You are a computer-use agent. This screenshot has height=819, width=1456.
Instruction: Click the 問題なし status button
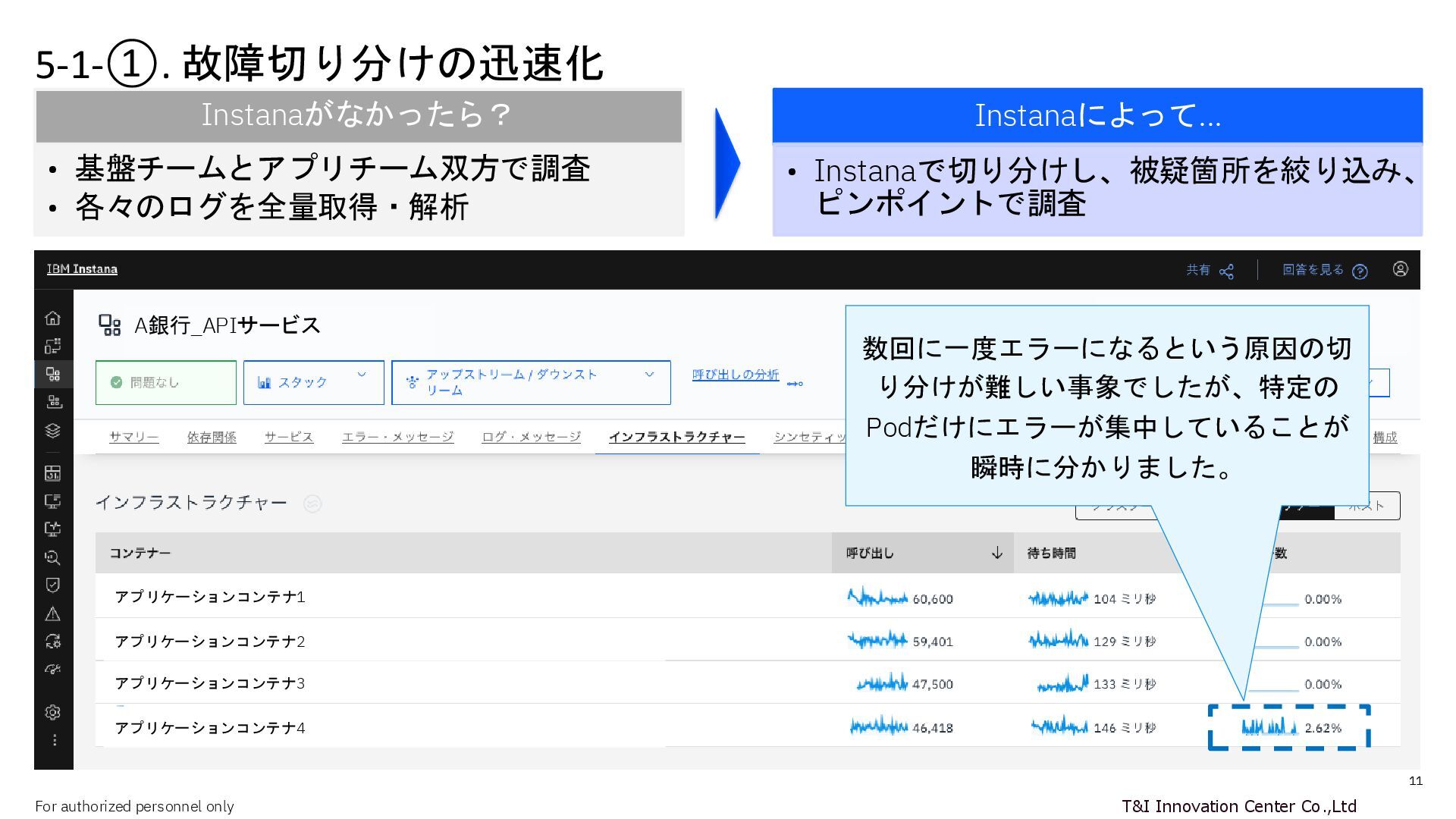pos(165,382)
